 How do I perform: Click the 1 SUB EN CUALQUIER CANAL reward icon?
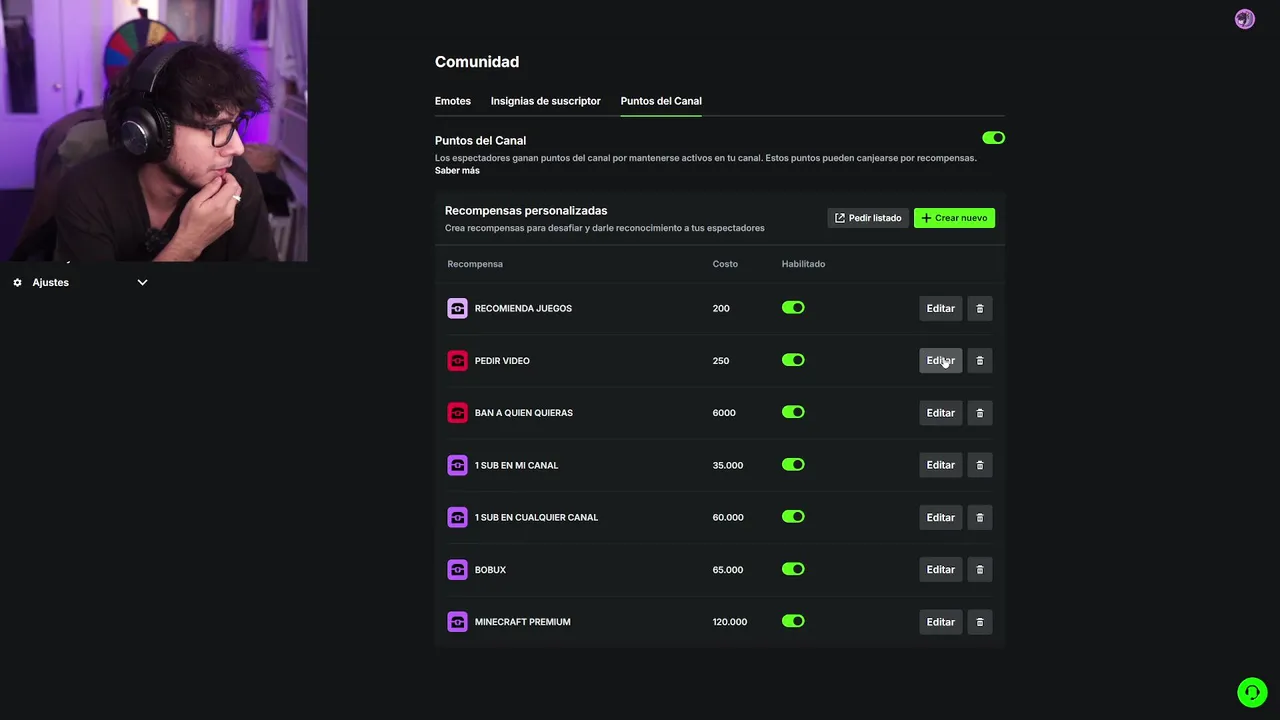(x=457, y=517)
